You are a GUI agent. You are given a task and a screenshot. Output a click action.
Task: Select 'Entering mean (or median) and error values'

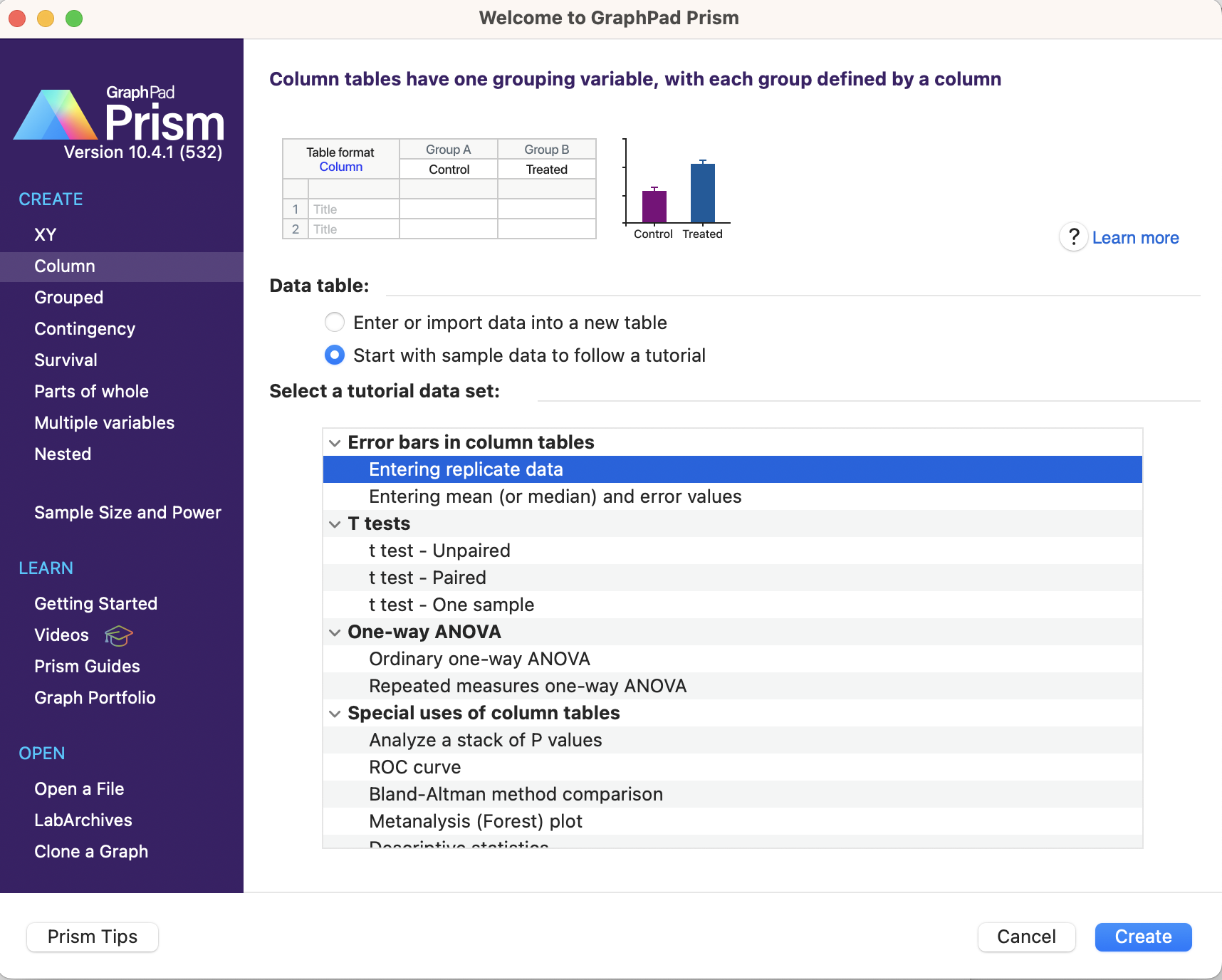point(733,496)
